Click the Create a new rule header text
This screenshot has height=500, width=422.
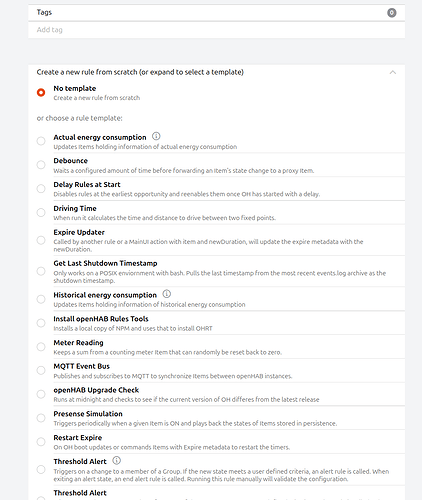pos(140,72)
